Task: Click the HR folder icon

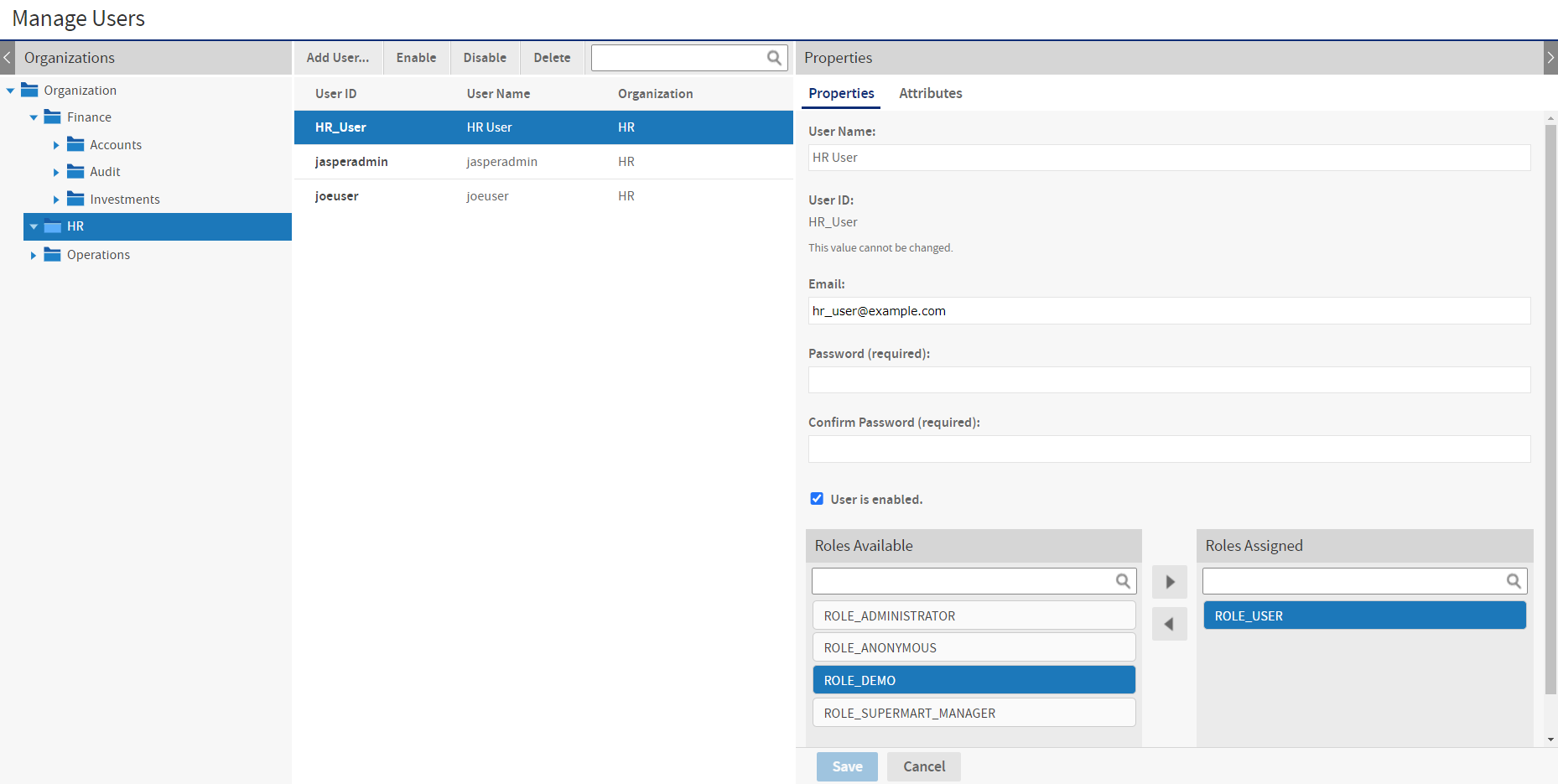Action: tap(53, 226)
